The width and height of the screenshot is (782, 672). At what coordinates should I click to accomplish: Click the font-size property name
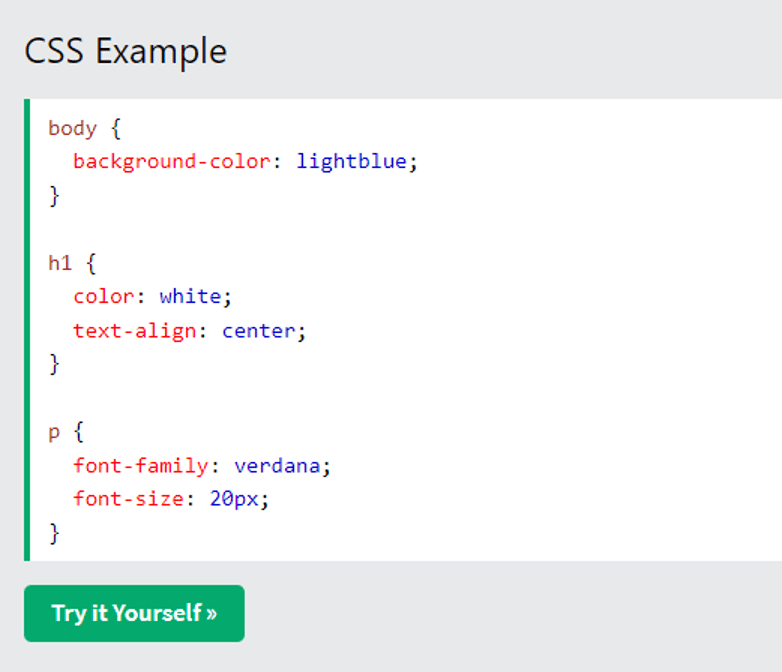[129, 499]
